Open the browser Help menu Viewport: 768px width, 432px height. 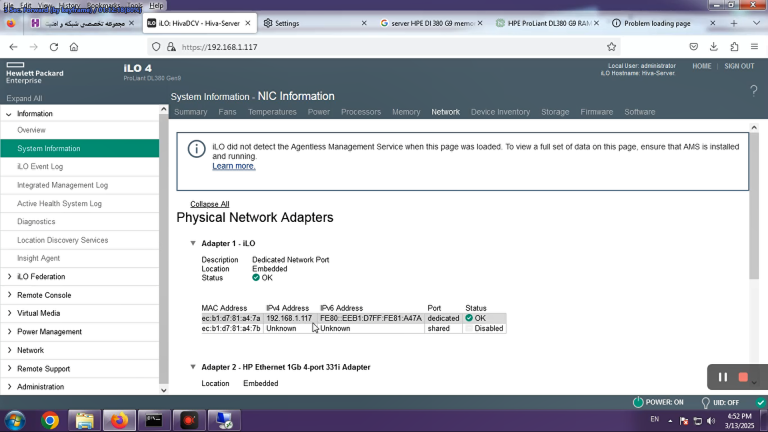(x=156, y=5)
